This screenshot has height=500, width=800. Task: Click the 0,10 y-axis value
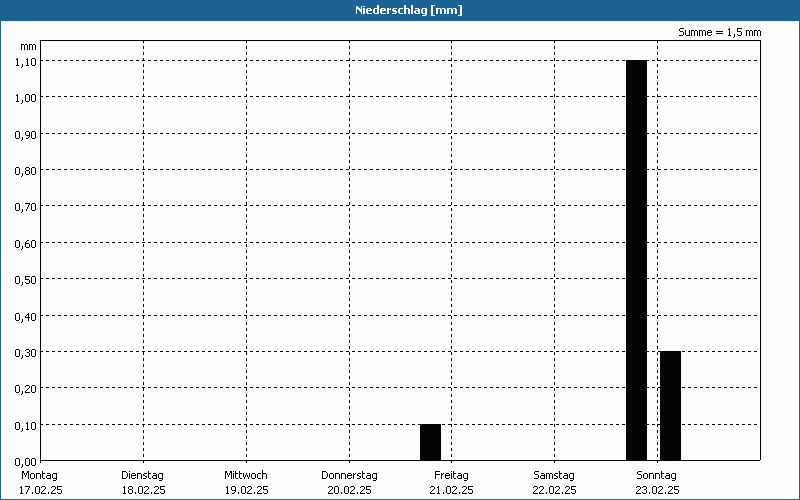tap(26, 426)
